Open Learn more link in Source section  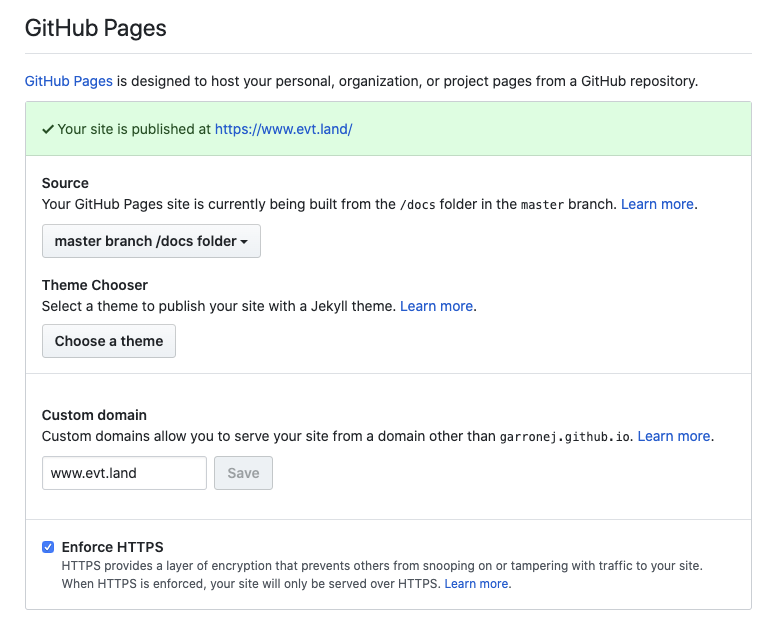click(x=657, y=204)
